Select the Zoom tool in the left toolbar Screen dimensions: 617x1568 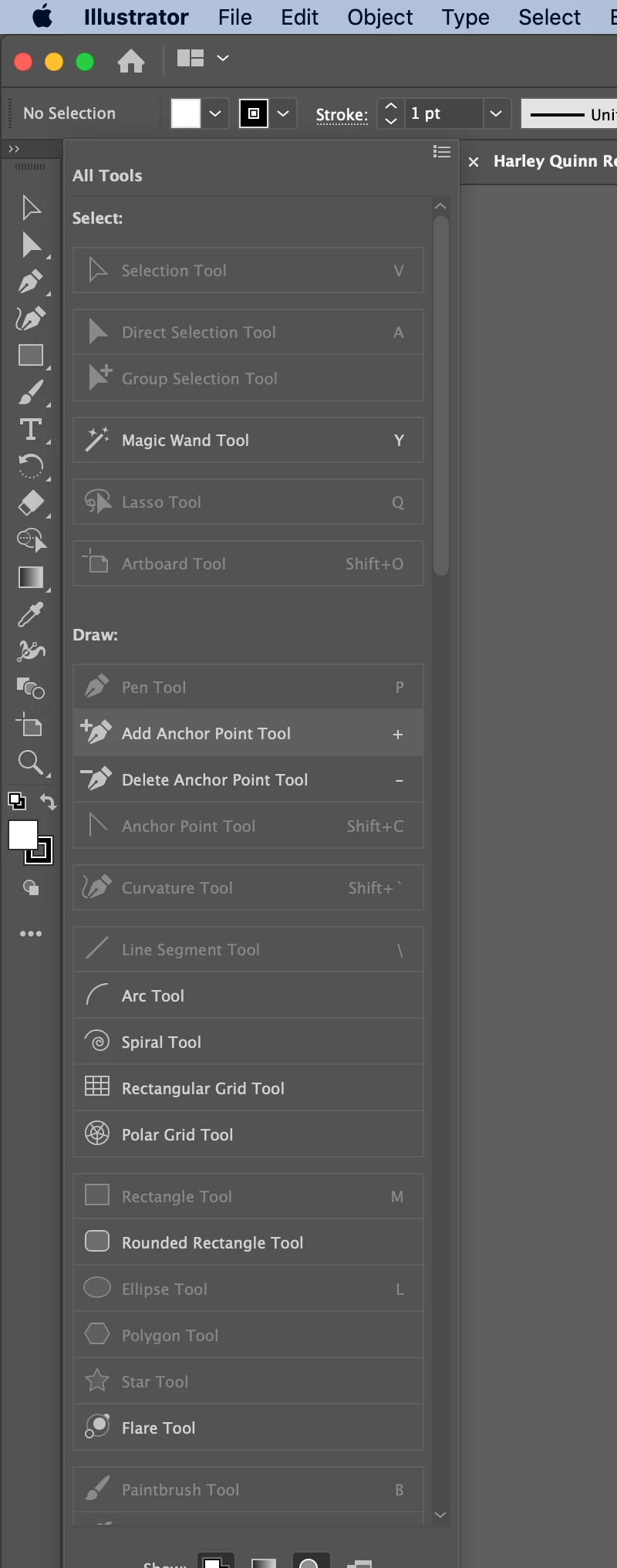31,762
